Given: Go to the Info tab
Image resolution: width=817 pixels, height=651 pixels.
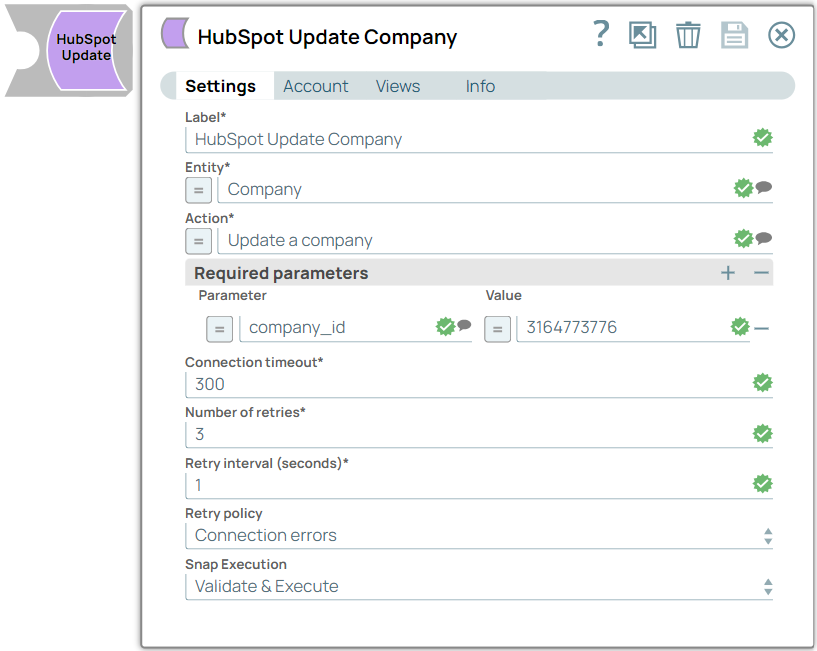Looking at the screenshot, I should [x=480, y=86].
